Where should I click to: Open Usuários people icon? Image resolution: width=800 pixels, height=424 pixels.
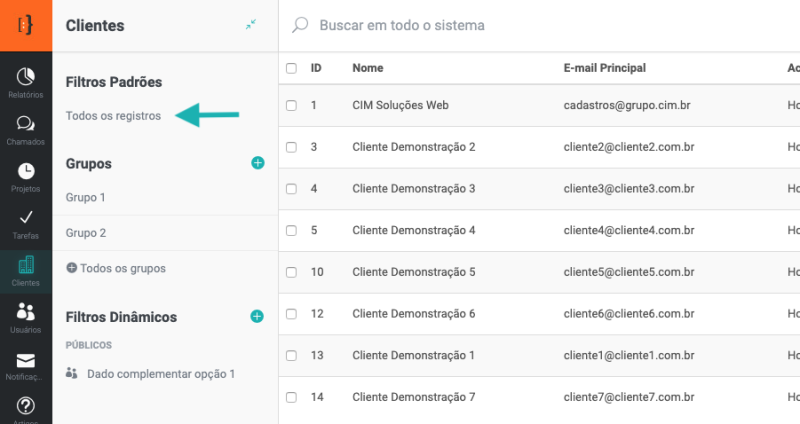[26, 314]
